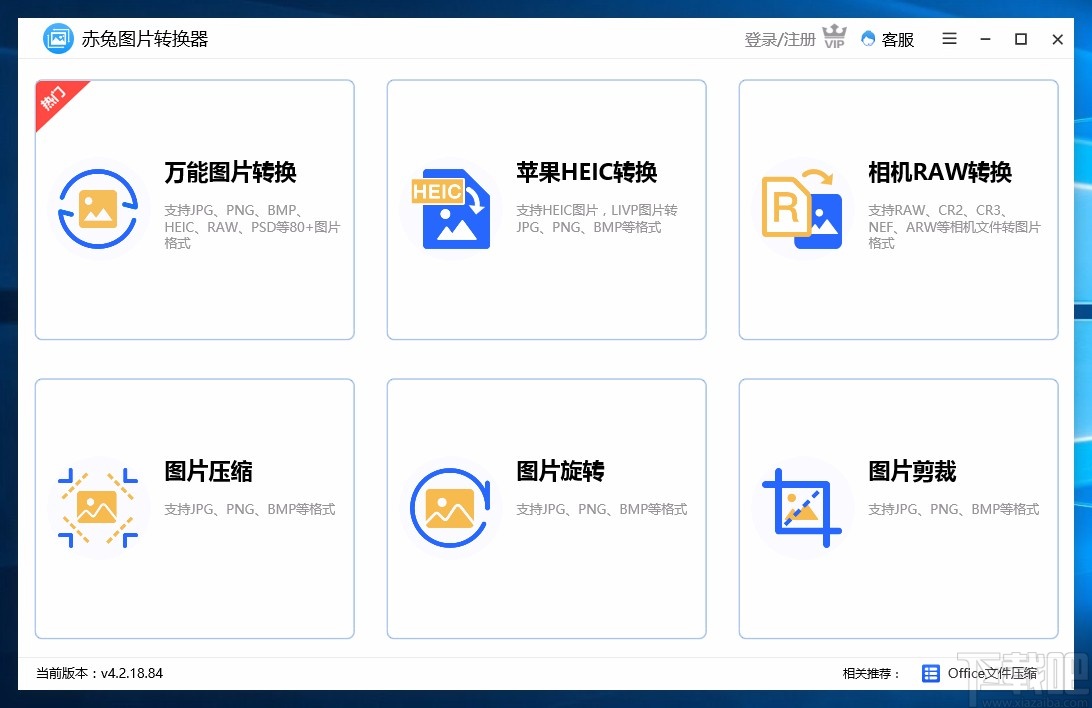Open the 苹果HEIC转换 card
Viewport: 1092px width, 708px height.
click(546, 209)
